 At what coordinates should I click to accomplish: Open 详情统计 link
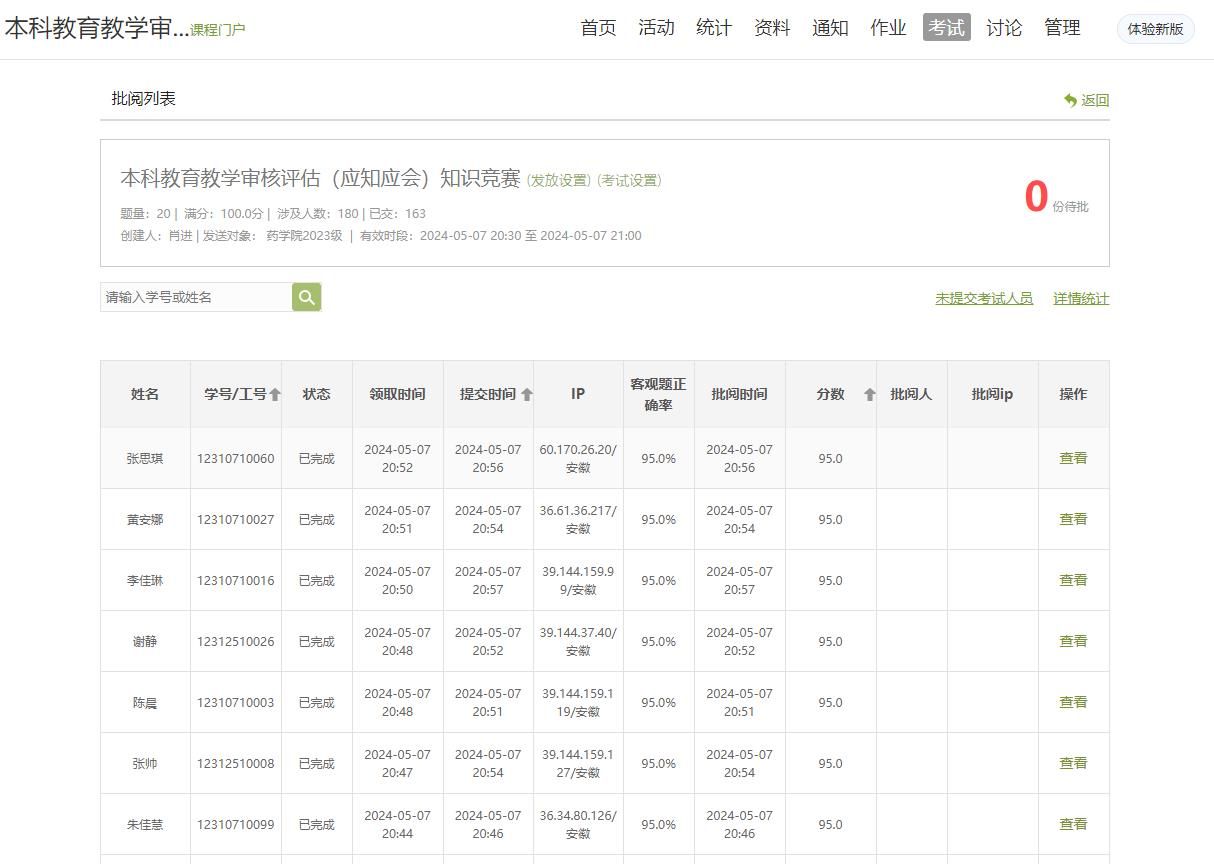point(1081,299)
